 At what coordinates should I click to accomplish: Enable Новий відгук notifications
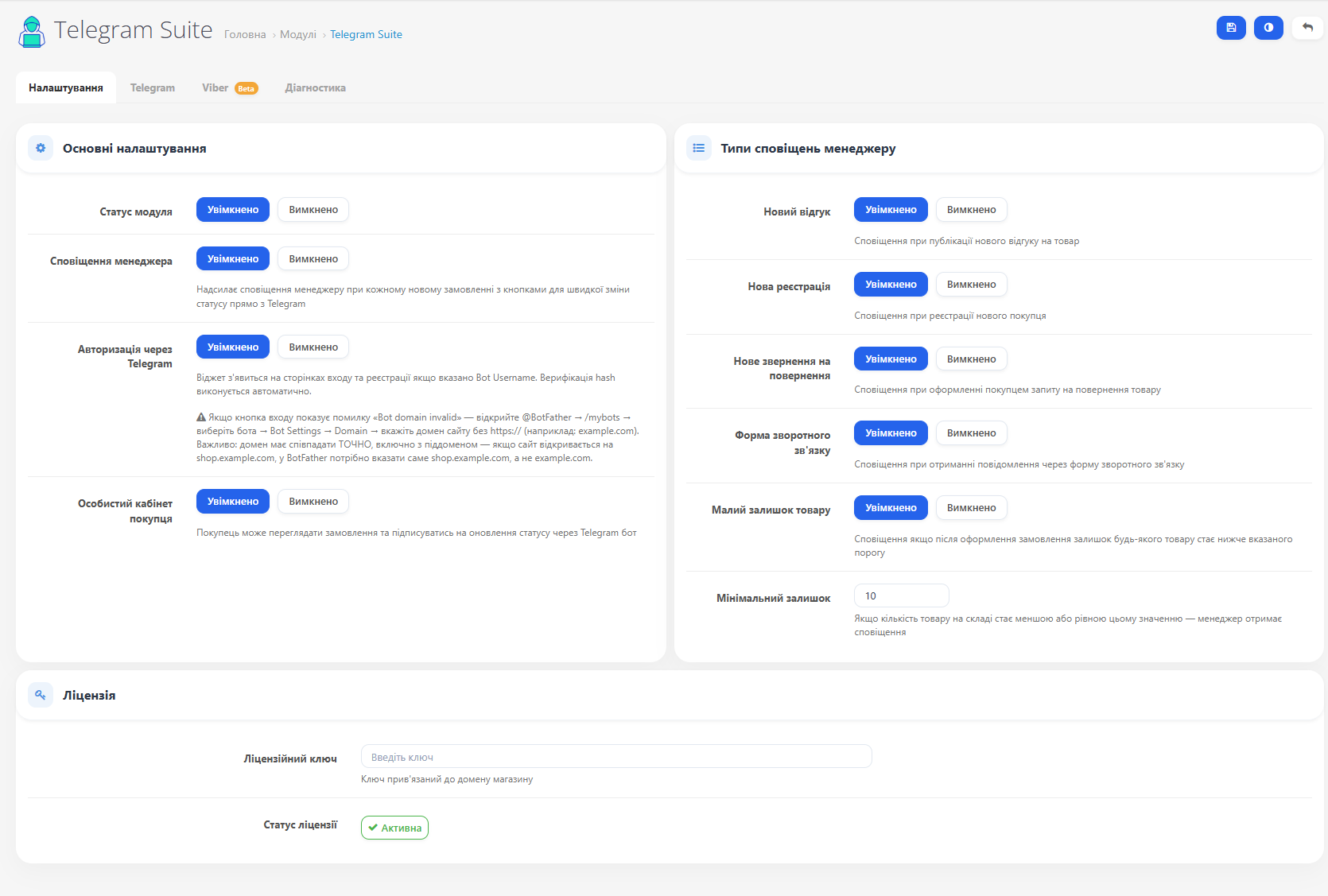(891, 210)
